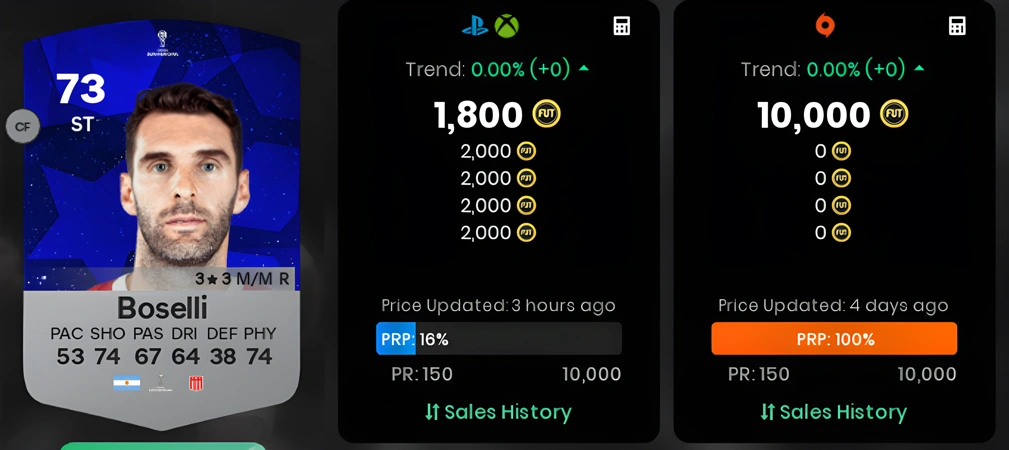Click the console PRP 16% bar
The height and width of the screenshot is (450, 1009).
[499, 339]
